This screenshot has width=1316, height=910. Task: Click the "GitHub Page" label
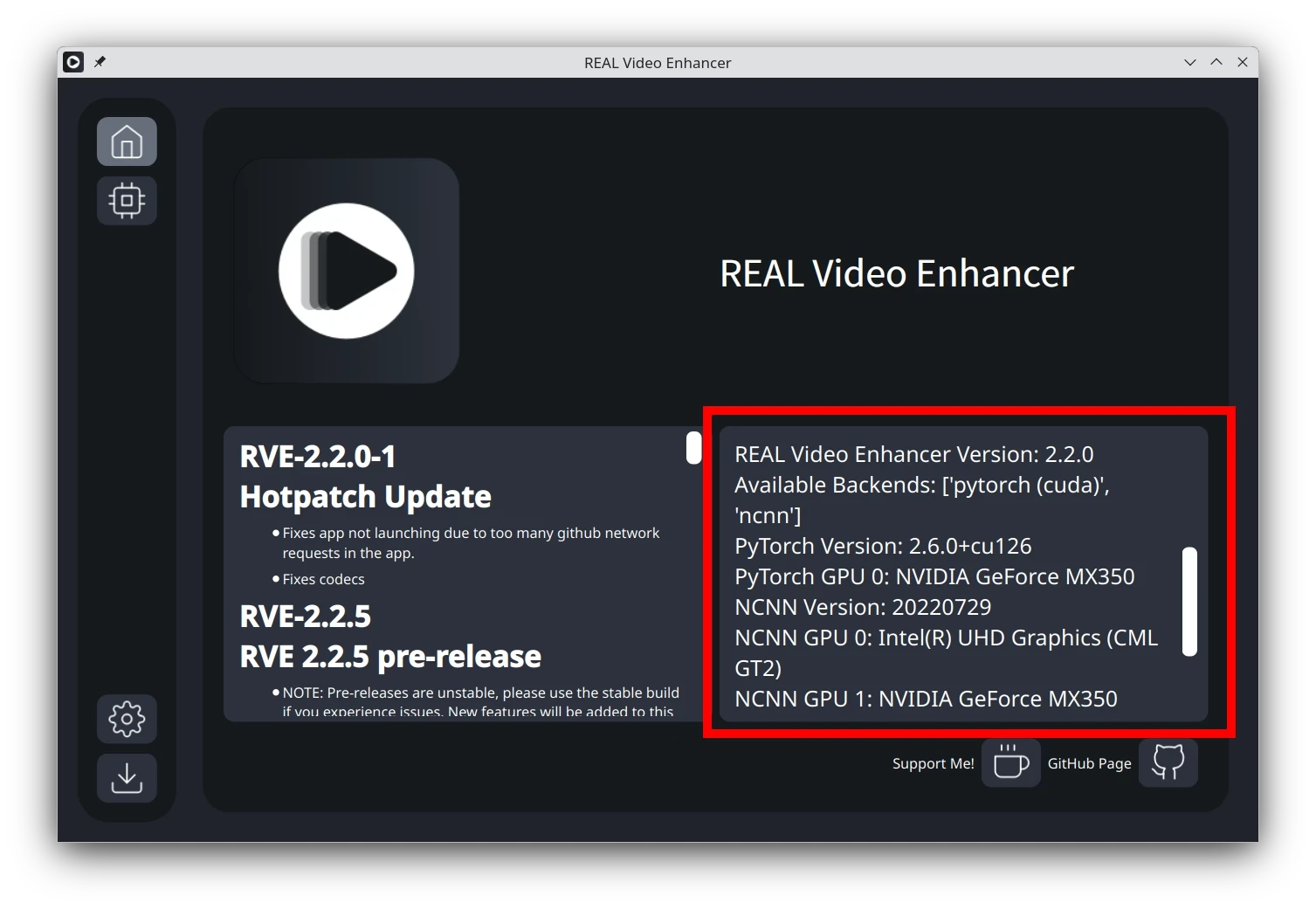(x=1089, y=763)
